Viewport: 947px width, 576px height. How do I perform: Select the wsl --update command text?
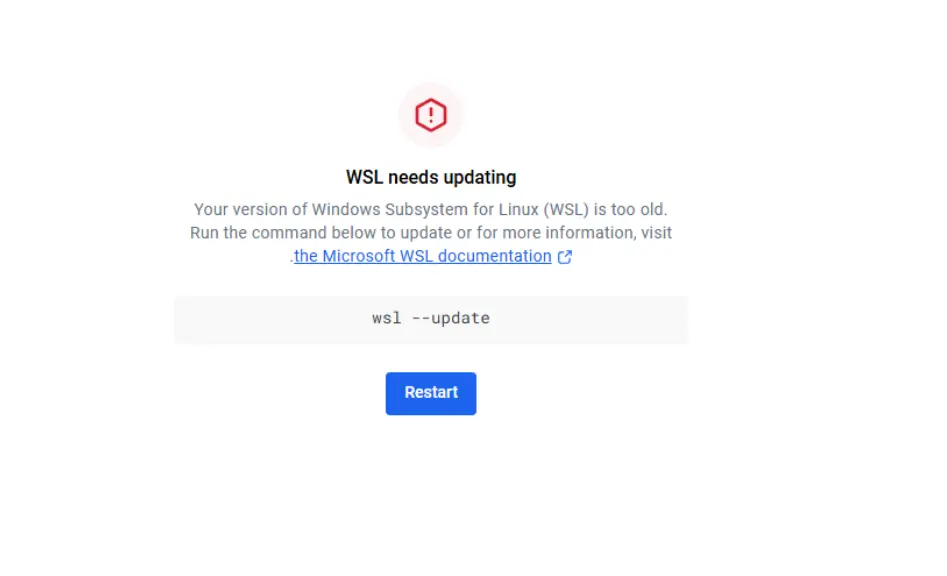pos(431,318)
